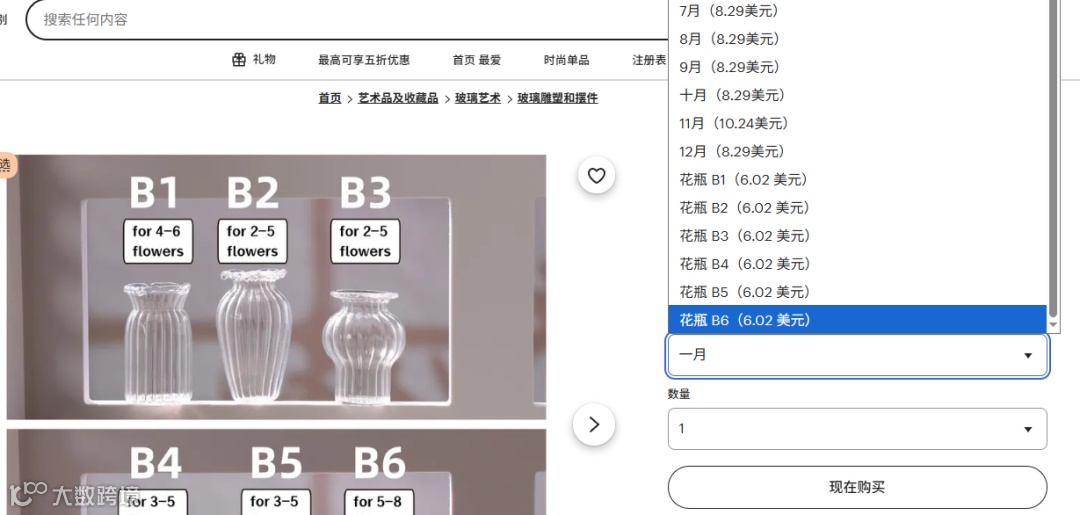Screen dimensions: 1080x515
Task: Open 最高可享五折优惠 navigation link
Action: [364, 60]
